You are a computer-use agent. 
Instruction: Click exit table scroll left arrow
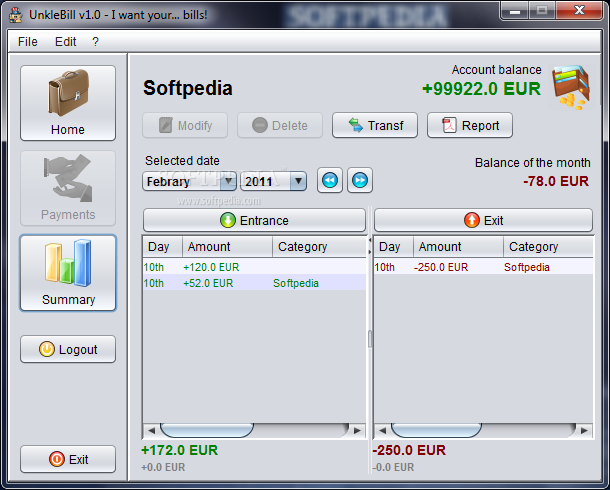tap(382, 430)
